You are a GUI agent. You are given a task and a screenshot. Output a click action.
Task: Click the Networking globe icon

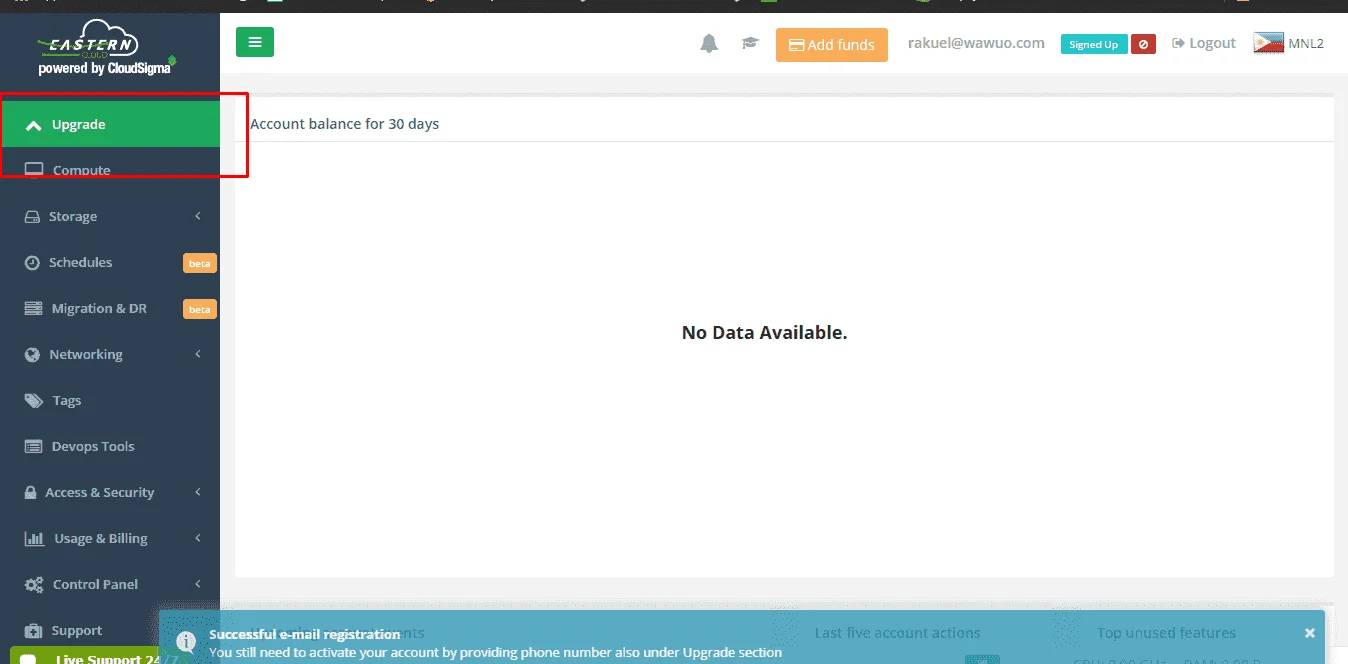pos(32,354)
